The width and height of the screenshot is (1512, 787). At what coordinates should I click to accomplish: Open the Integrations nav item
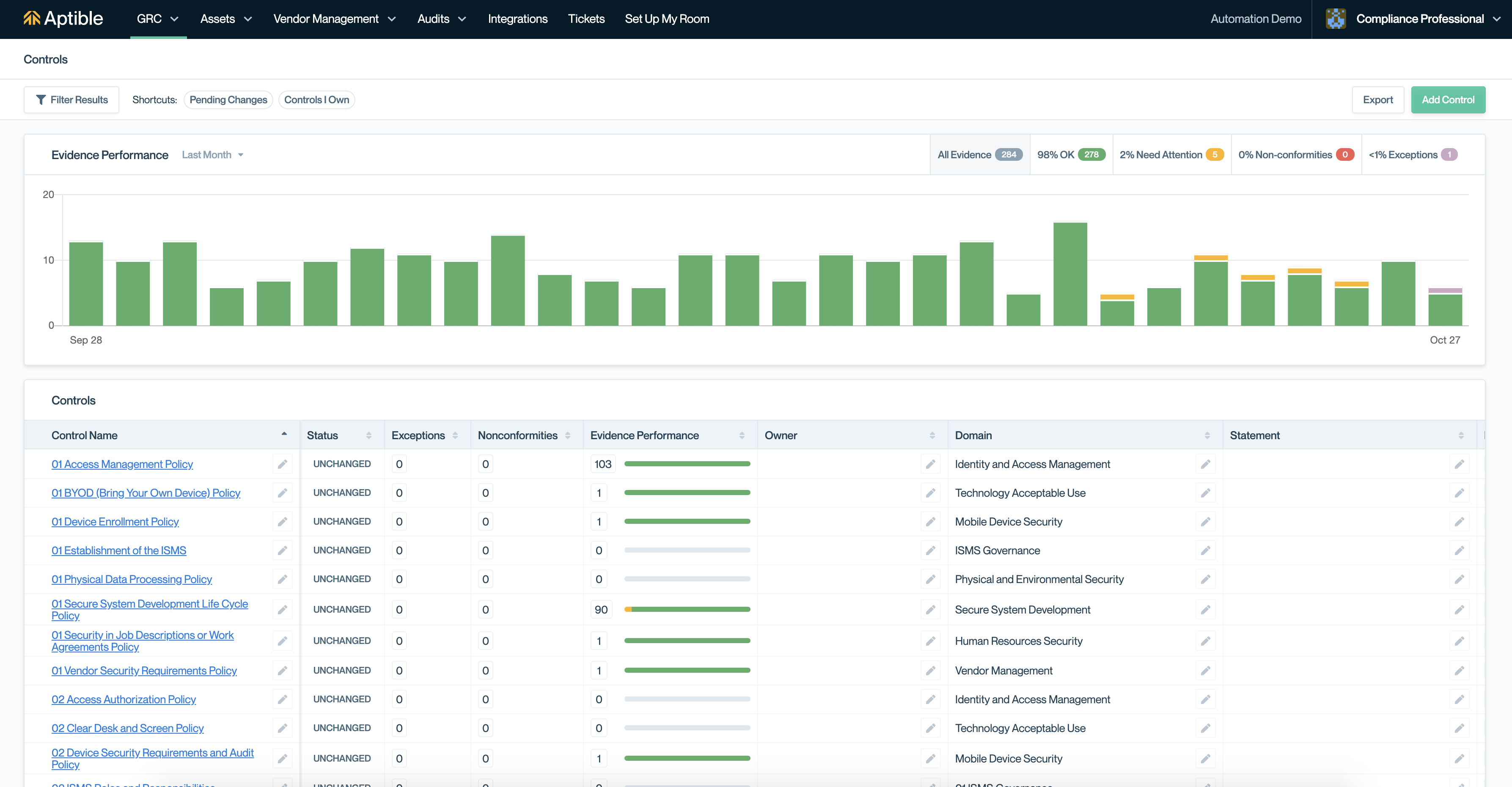pos(517,19)
